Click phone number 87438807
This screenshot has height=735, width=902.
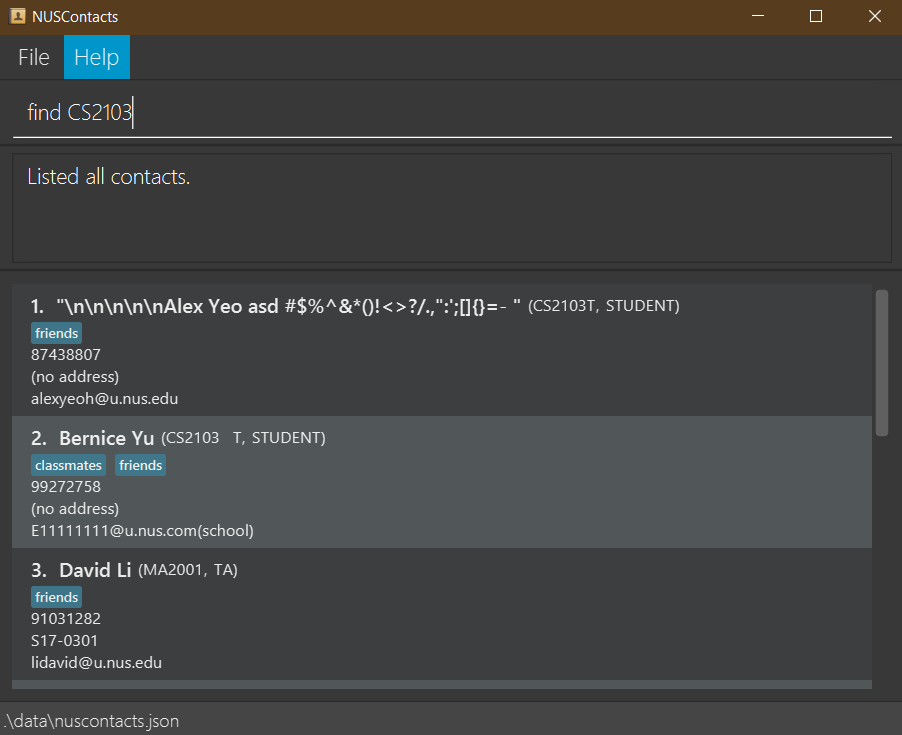coord(66,355)
